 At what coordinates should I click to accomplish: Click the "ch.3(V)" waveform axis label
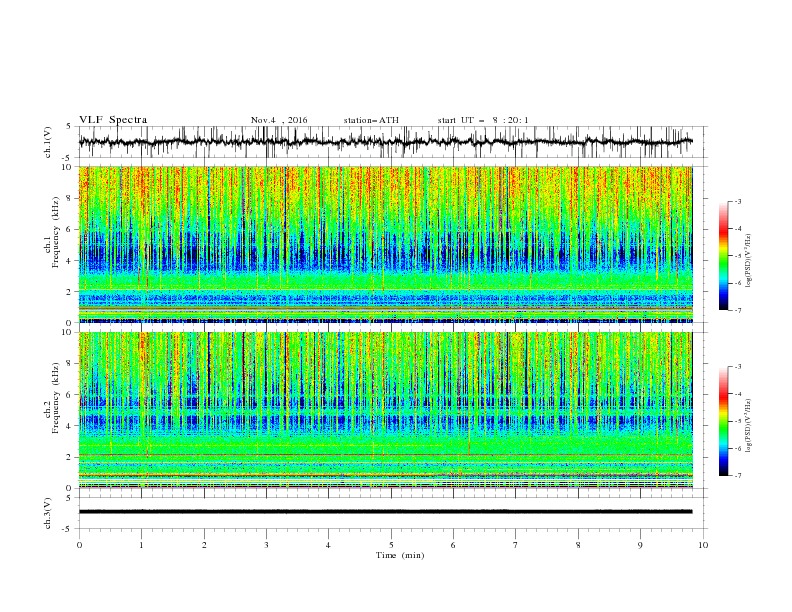coord(48,513)
